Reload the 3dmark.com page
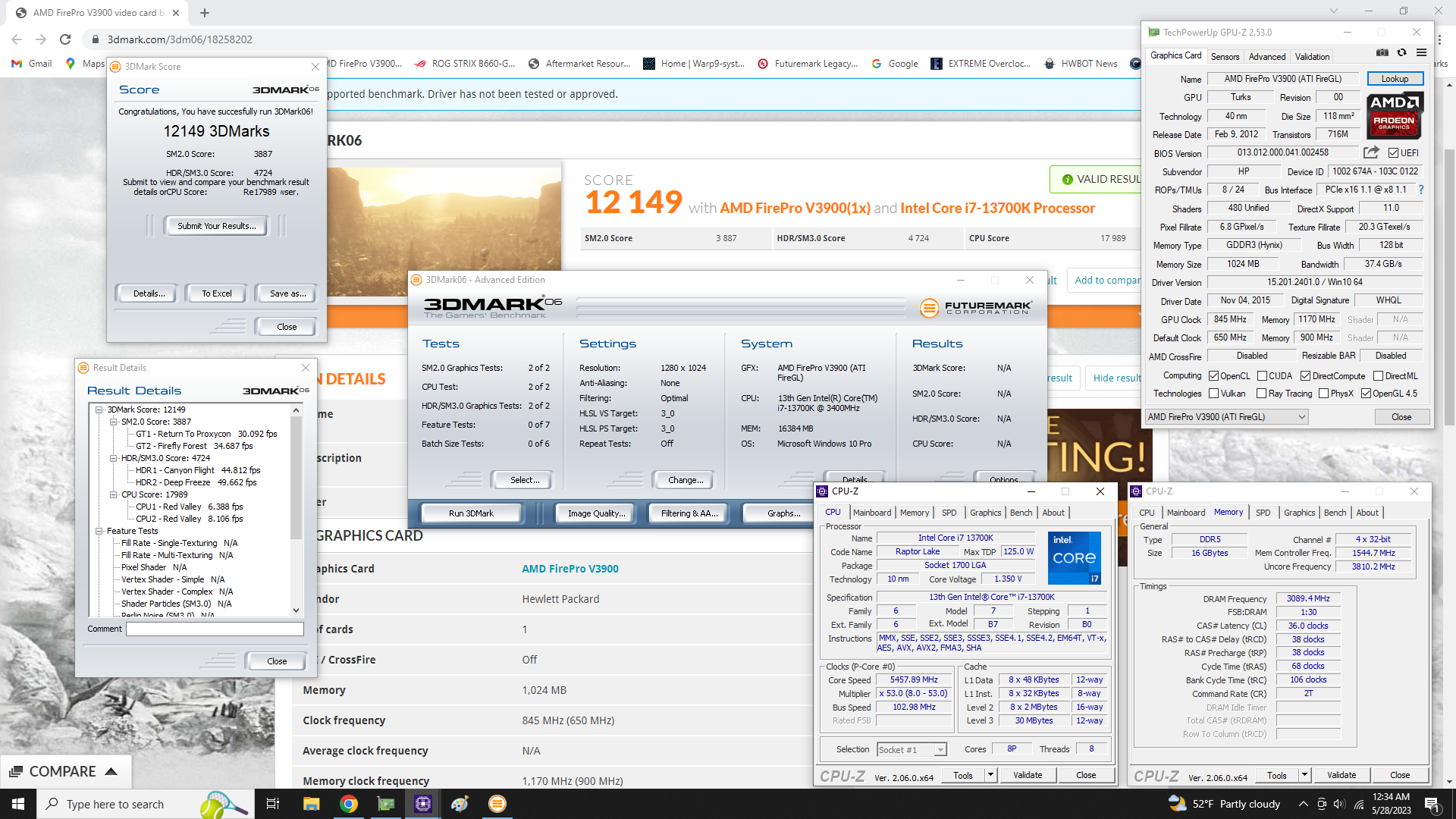This screenshot has width=1456, height=819. click(x=65, y=39)
